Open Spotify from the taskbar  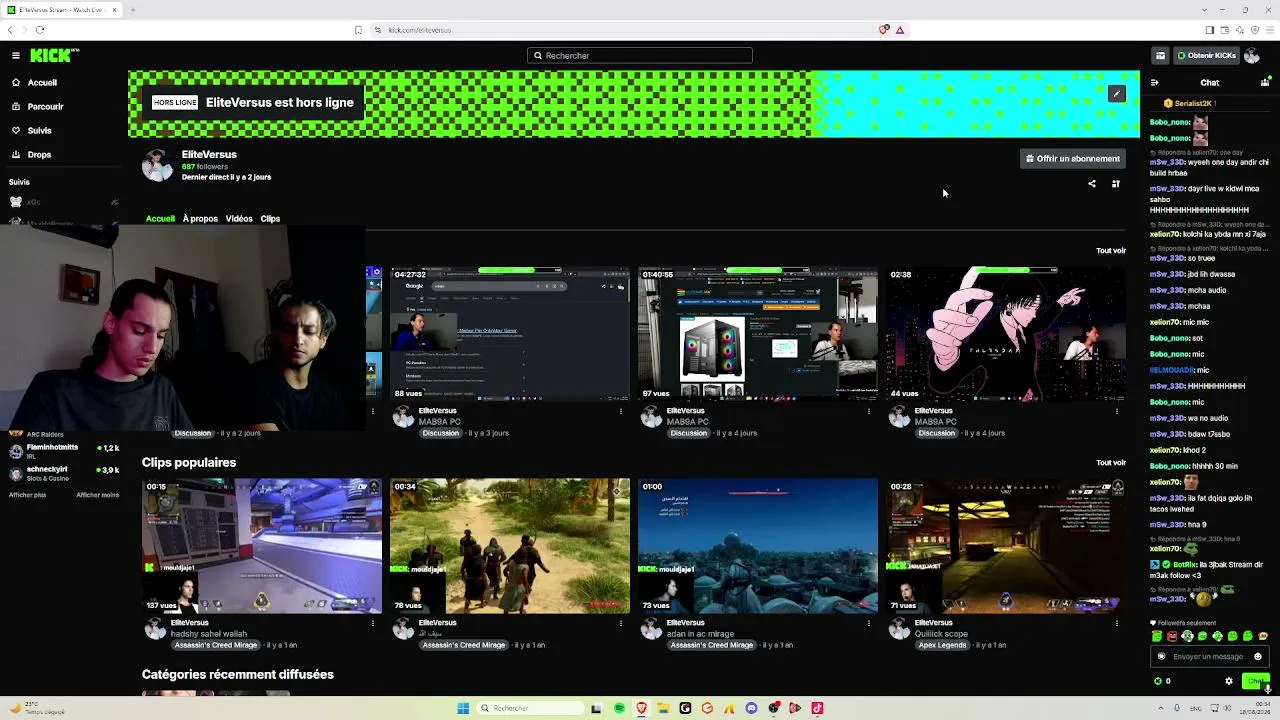619,709
